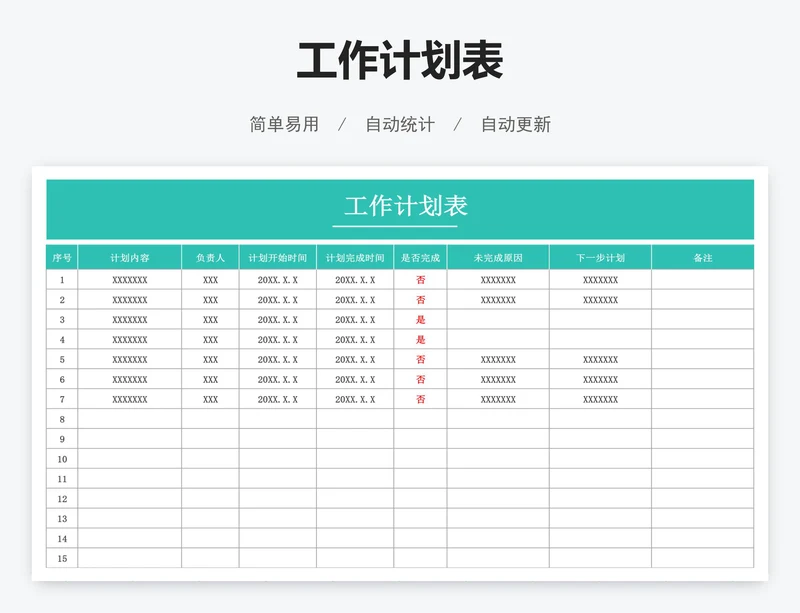Select the 序号 column header
Viewport: 800px width, 613px height.
[x=62, y=257]
